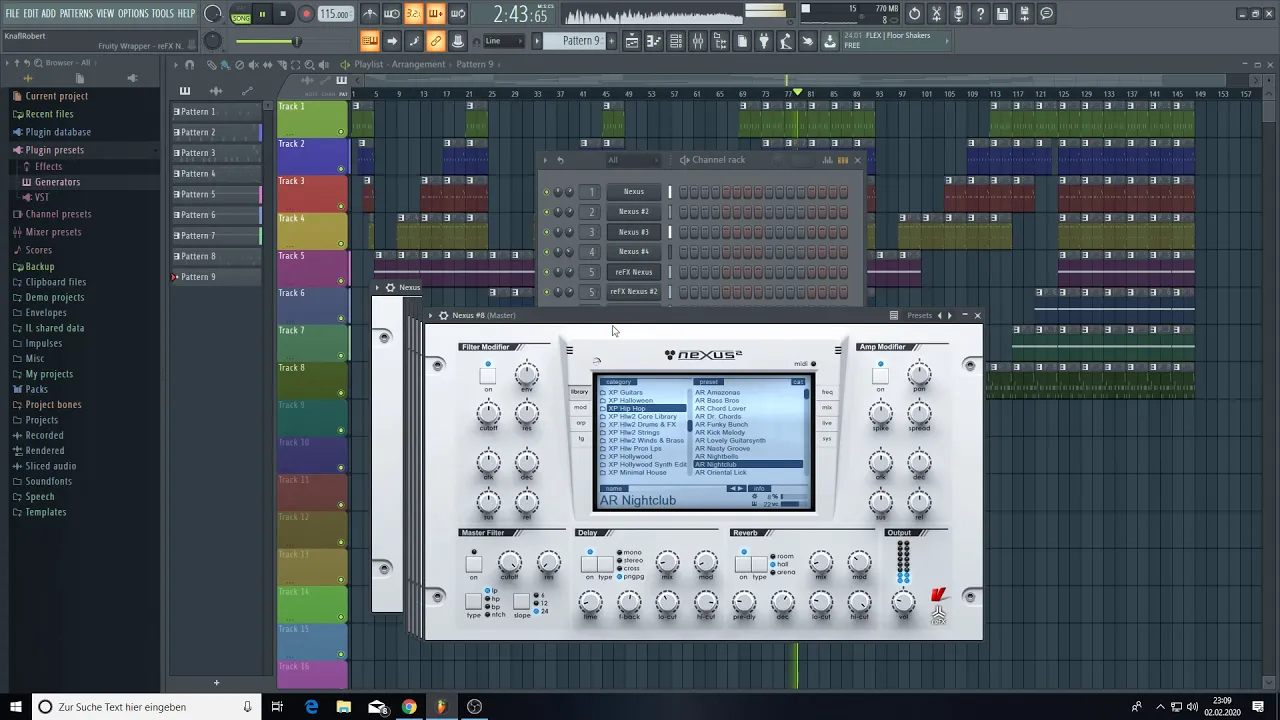Open the help question-mark icon
The width and height of the screenshot is (1280, 720).
(981, 14)
